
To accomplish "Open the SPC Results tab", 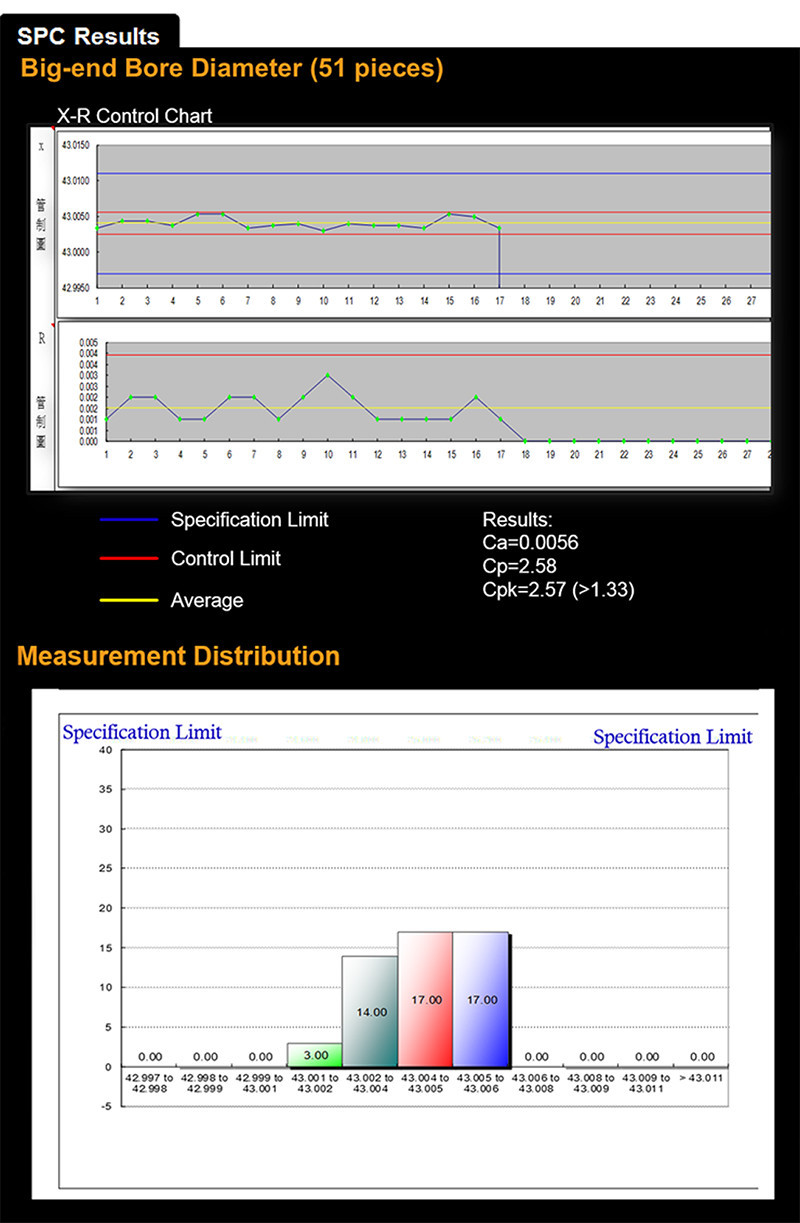I will [x=89, y=36].
